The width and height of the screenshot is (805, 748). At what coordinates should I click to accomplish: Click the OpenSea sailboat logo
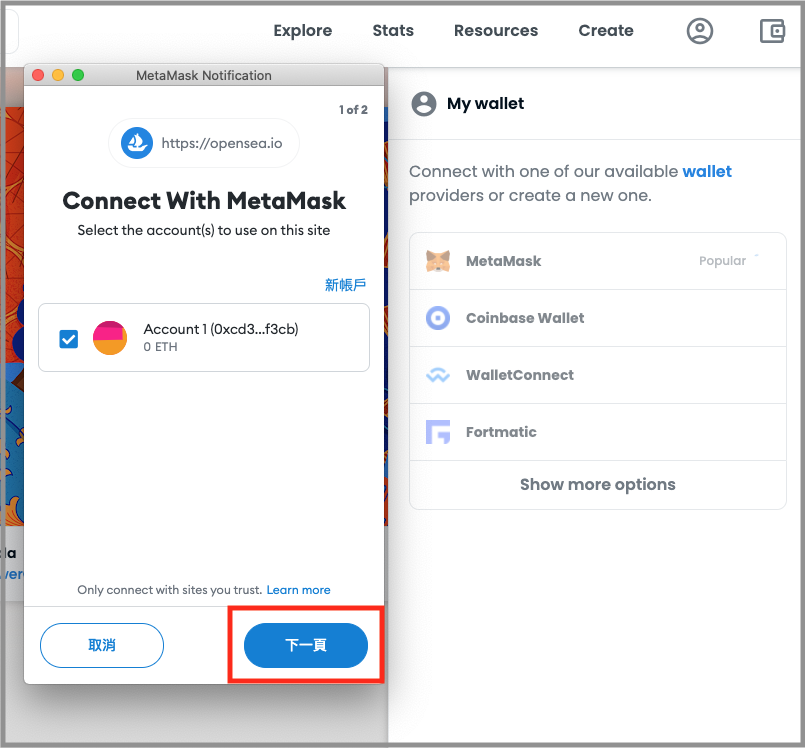coord(137,143)
